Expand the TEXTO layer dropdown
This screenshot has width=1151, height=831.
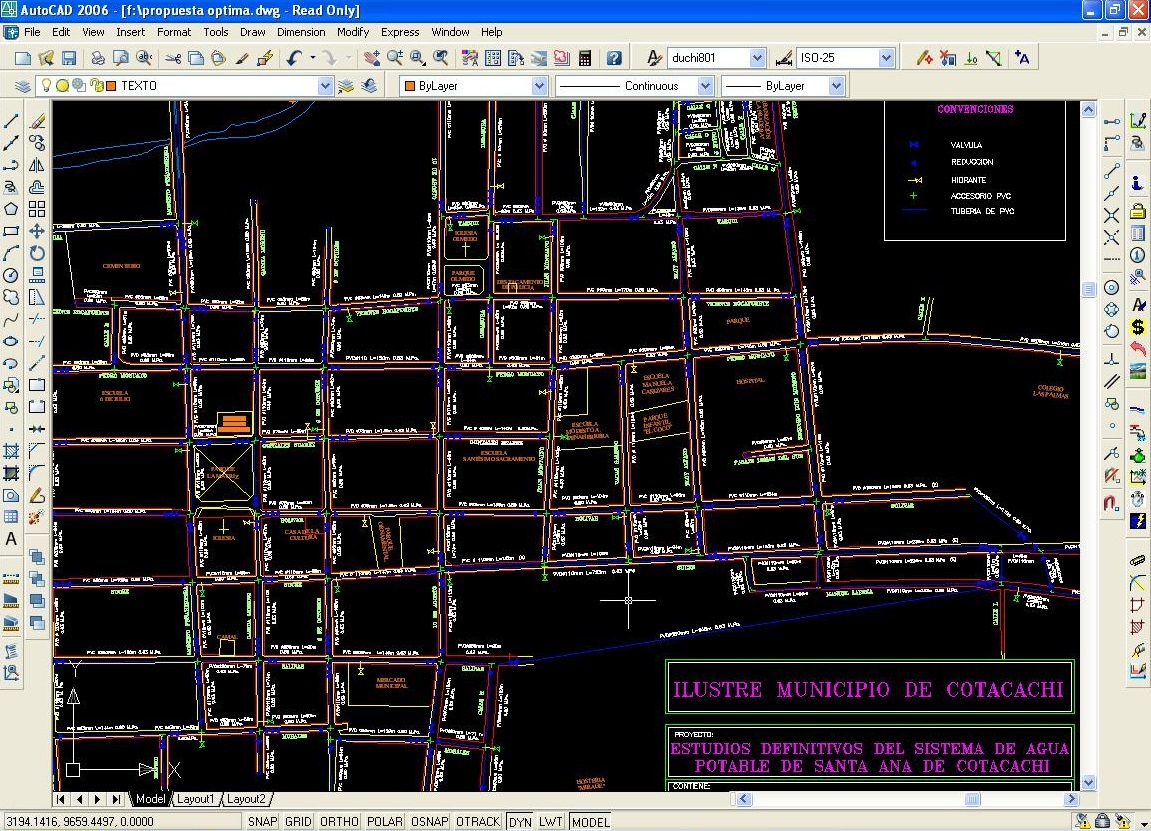(324, 86)
